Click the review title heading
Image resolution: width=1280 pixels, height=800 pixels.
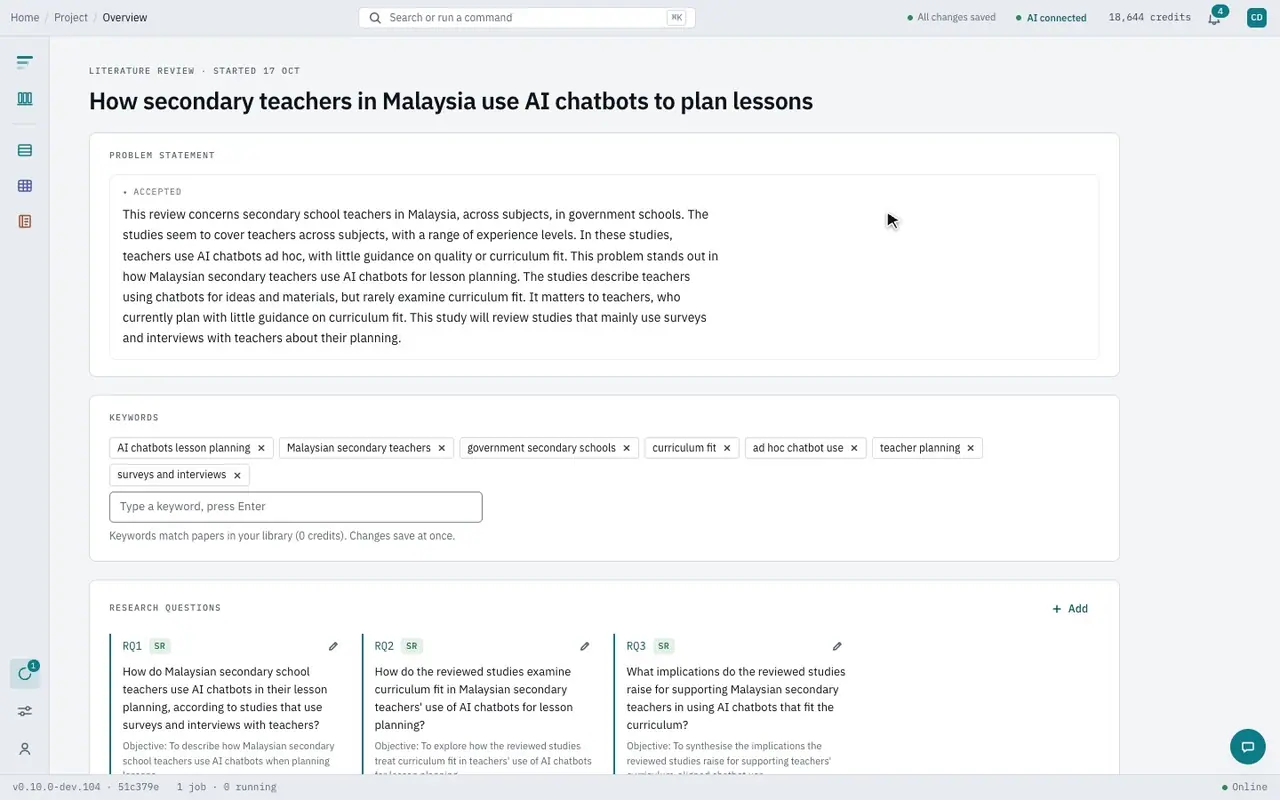click(x=451, y=101)
